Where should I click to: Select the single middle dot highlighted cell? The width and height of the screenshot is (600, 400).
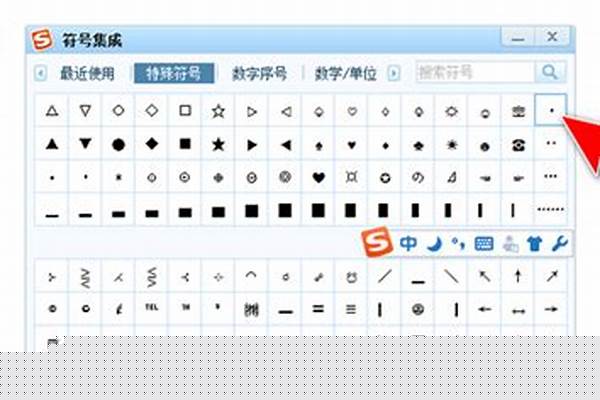click(551, 110)
